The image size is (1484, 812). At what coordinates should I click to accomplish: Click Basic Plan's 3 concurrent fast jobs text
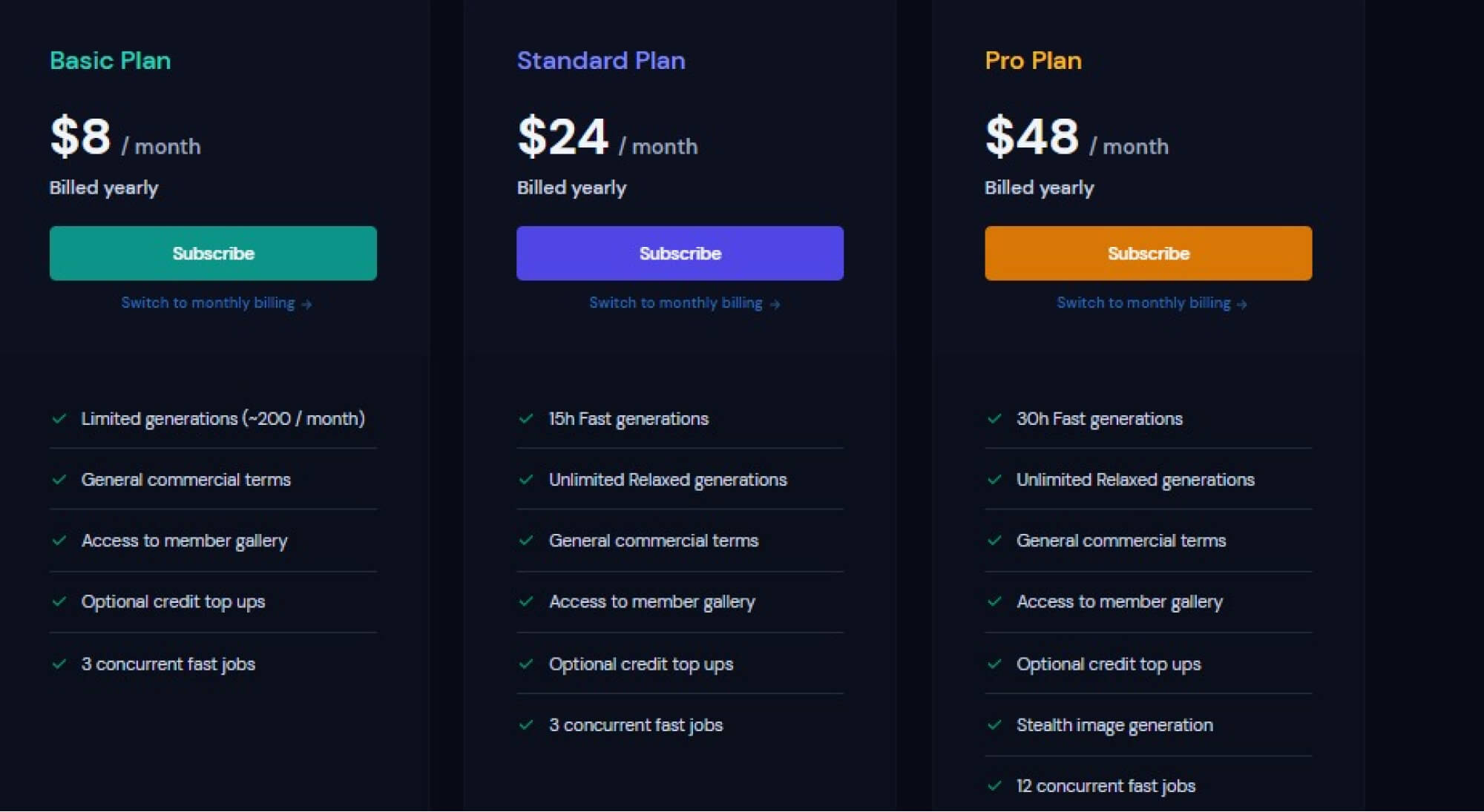tap(168, 664)
